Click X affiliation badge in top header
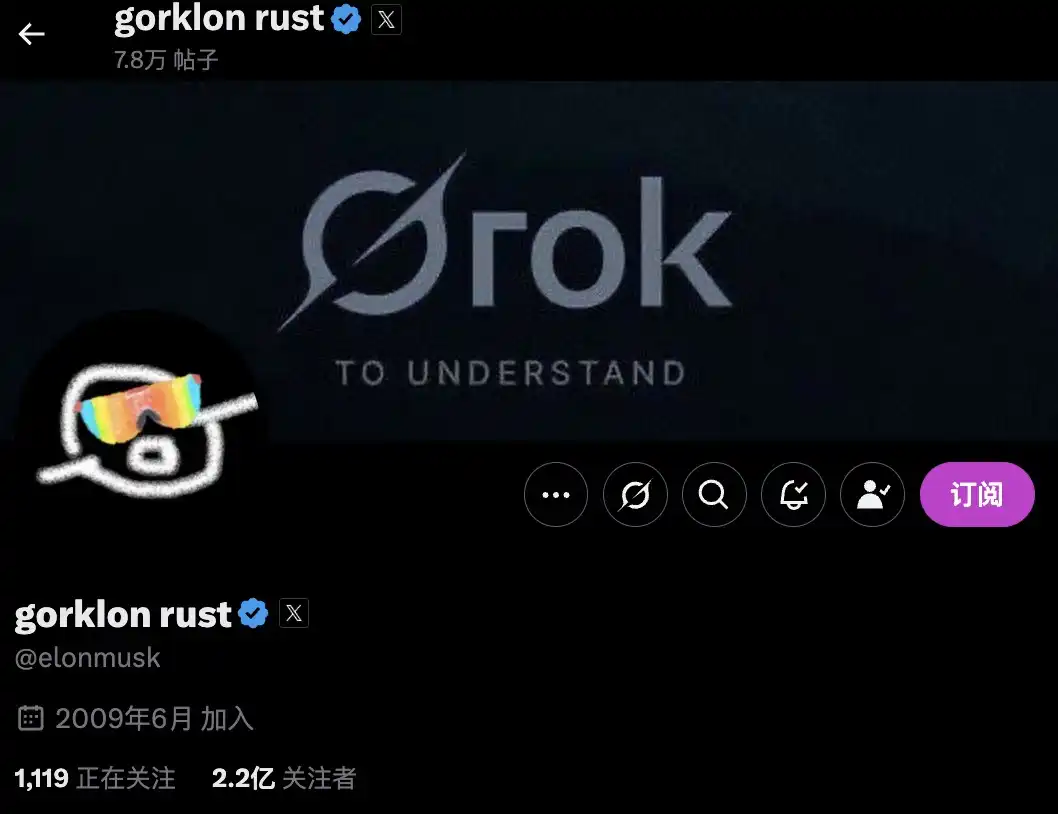Screen dimensions: 1058x814 click(387, 20)
